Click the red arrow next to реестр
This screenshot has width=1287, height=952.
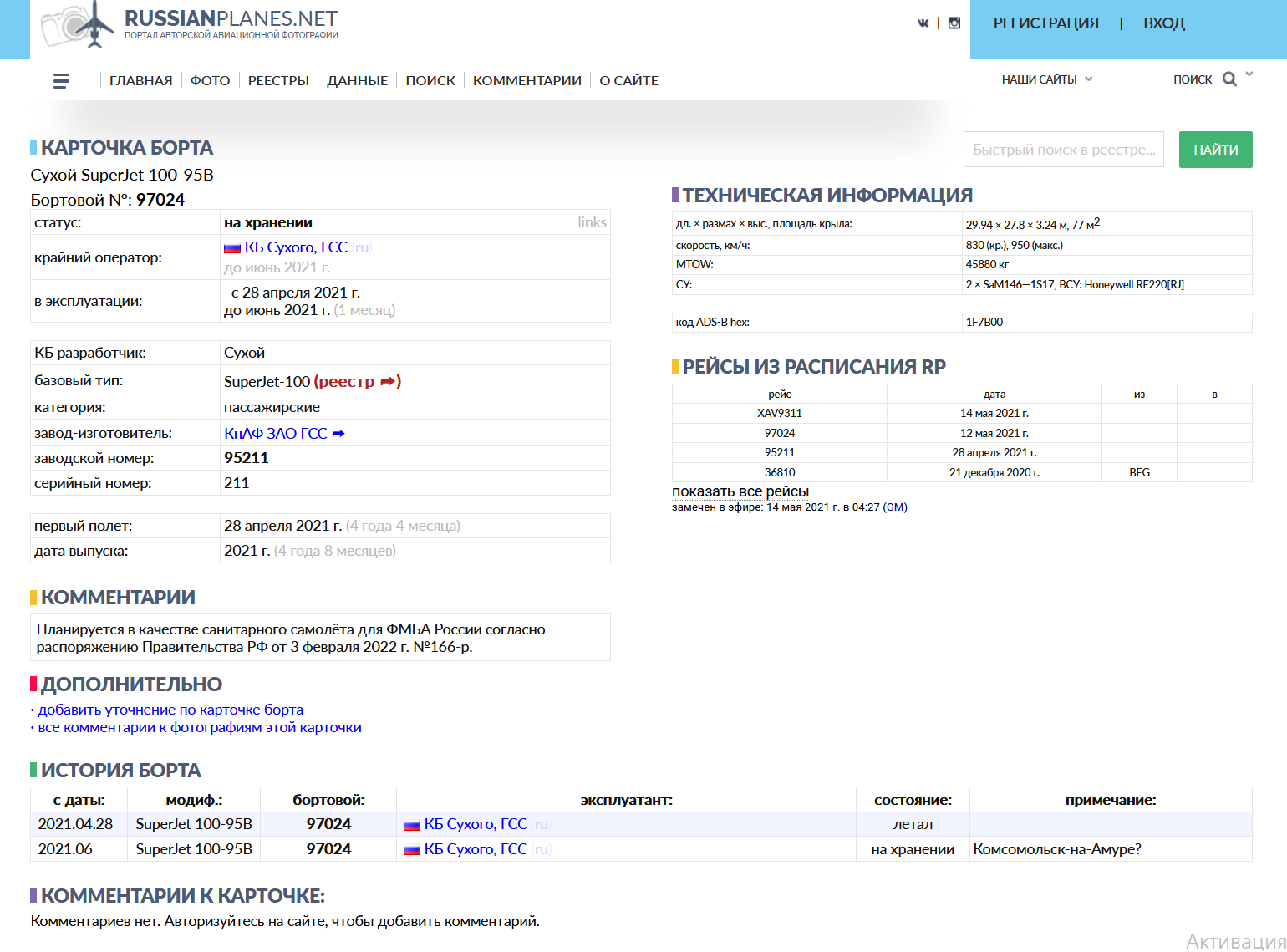pyautogui.click(x=388, y=382)
